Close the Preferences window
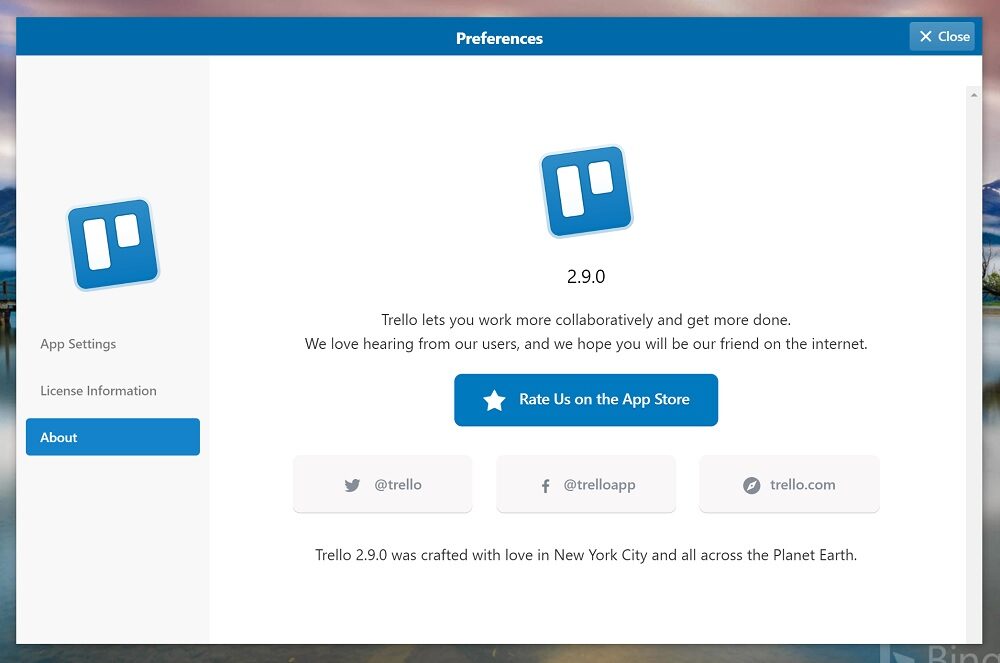Screen dimensions: 1000x663 tap(942, 36)
